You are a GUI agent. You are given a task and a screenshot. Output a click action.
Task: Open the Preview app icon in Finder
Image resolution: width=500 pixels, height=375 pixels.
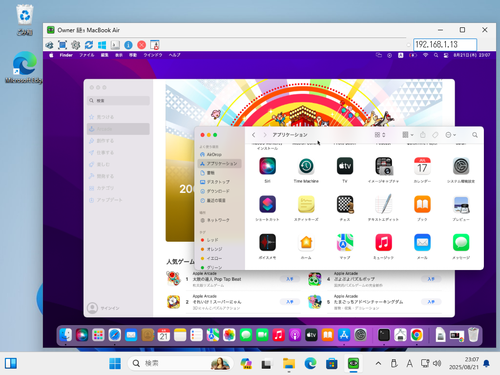(x=461, y=204)
